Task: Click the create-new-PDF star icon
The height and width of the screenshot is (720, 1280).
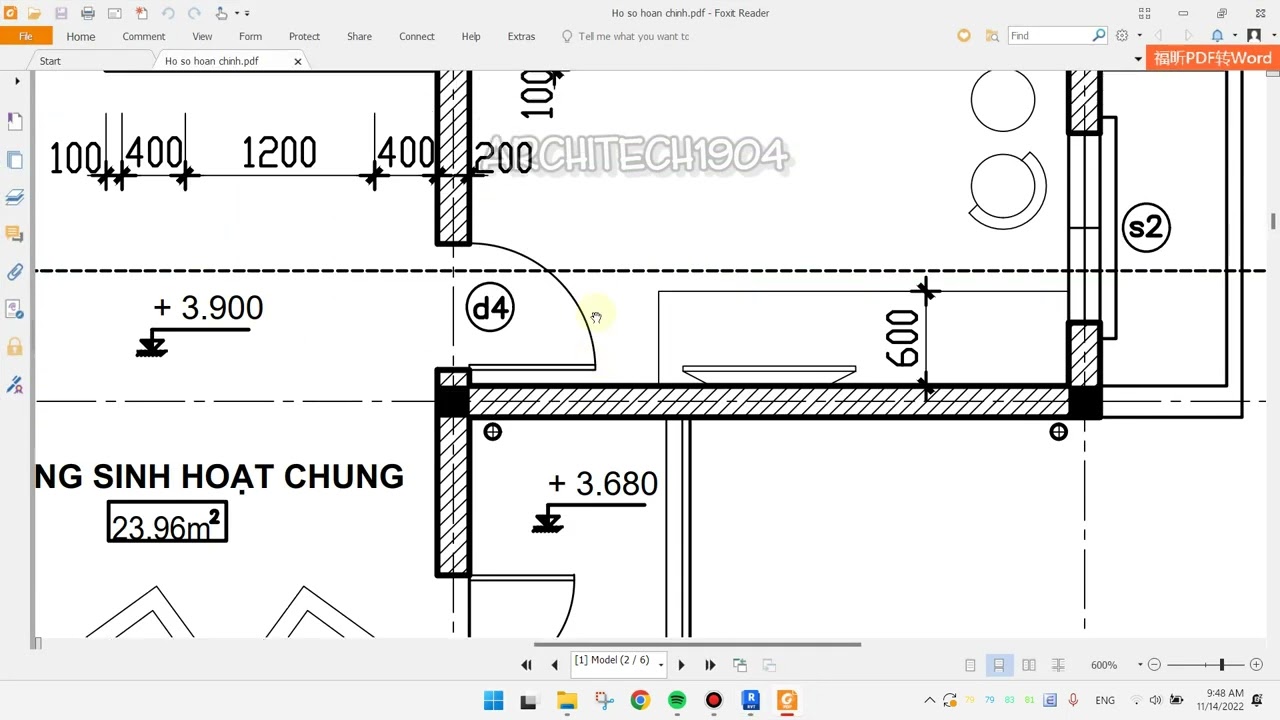Action: [x=141, y=13]
